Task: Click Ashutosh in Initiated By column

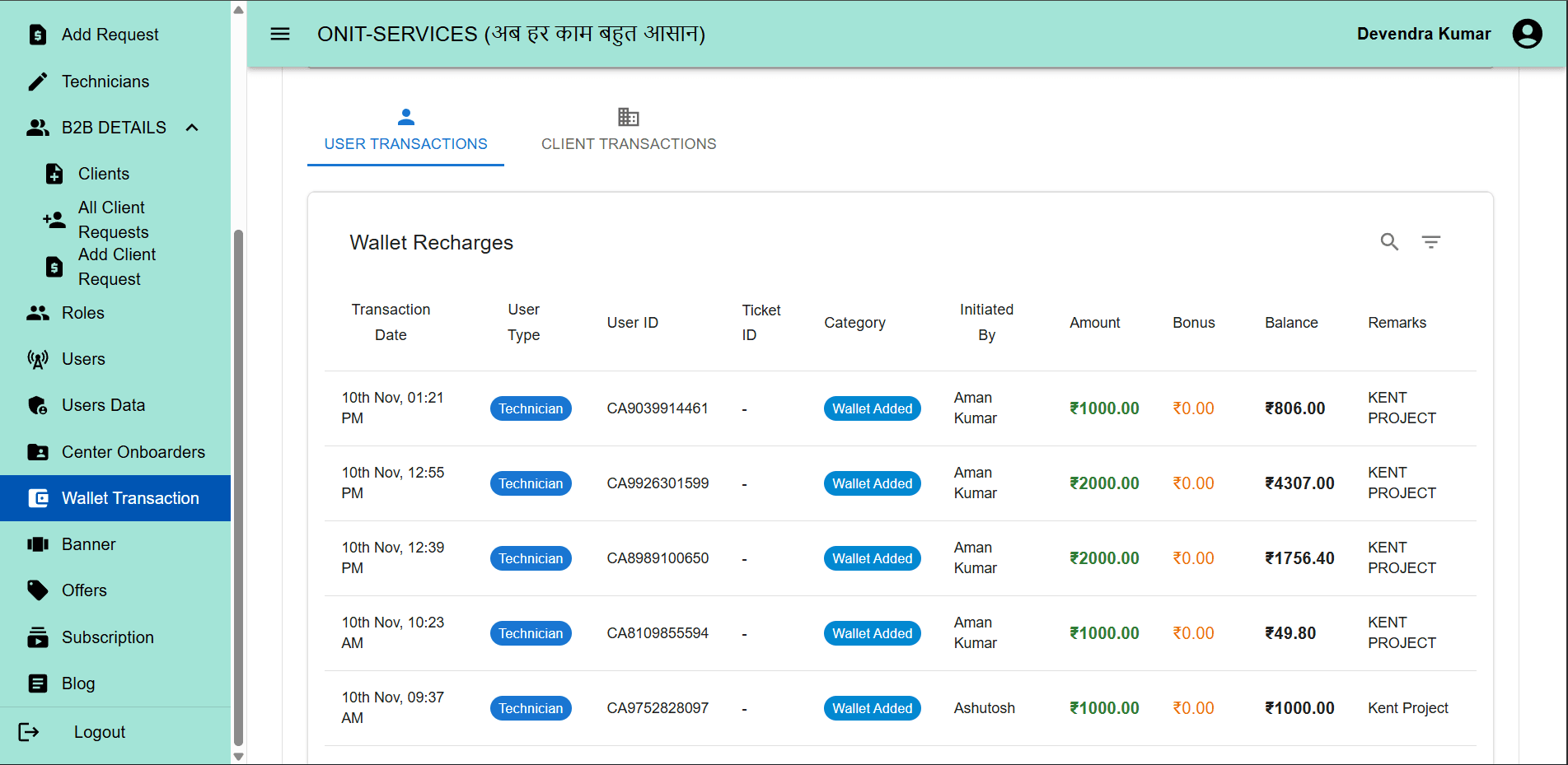Action: [x=984, y=708]
